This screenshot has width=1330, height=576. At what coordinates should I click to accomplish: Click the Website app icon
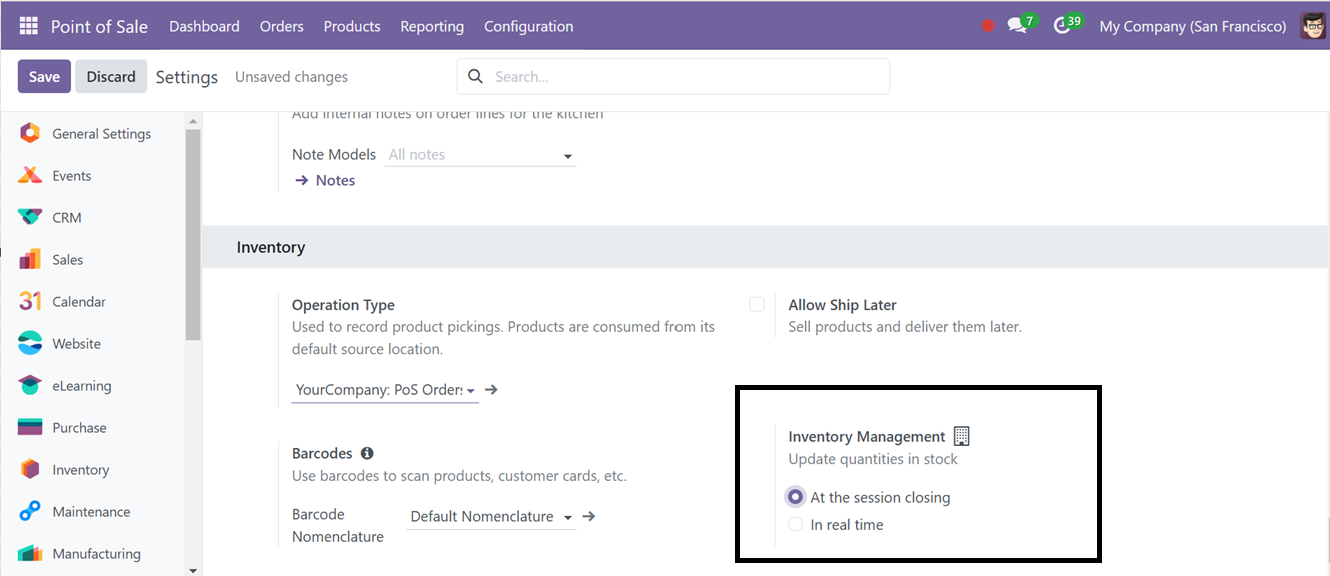click(x=30, y=343)
